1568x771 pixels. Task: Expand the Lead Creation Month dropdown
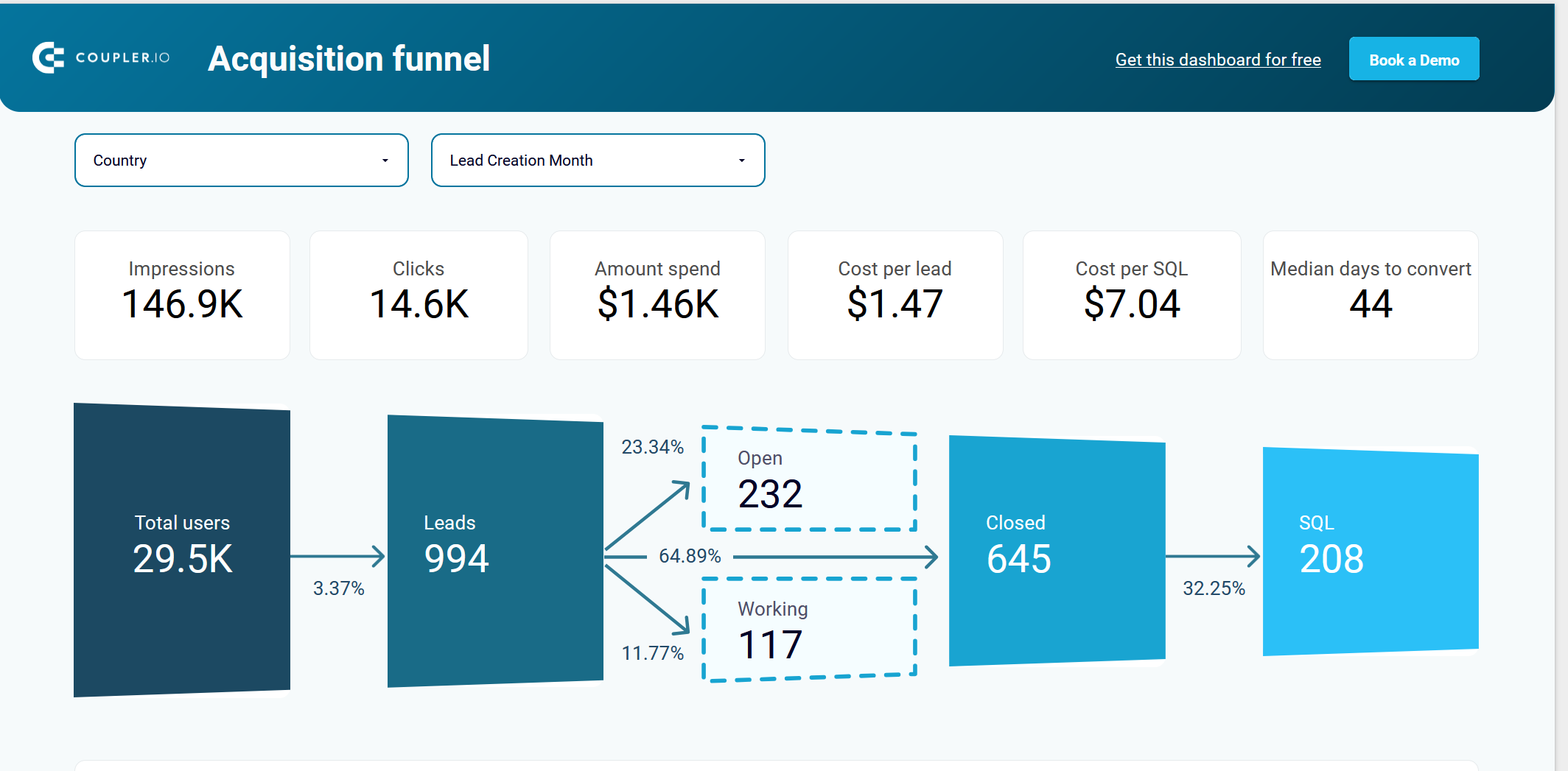click(x=598, y=161)
